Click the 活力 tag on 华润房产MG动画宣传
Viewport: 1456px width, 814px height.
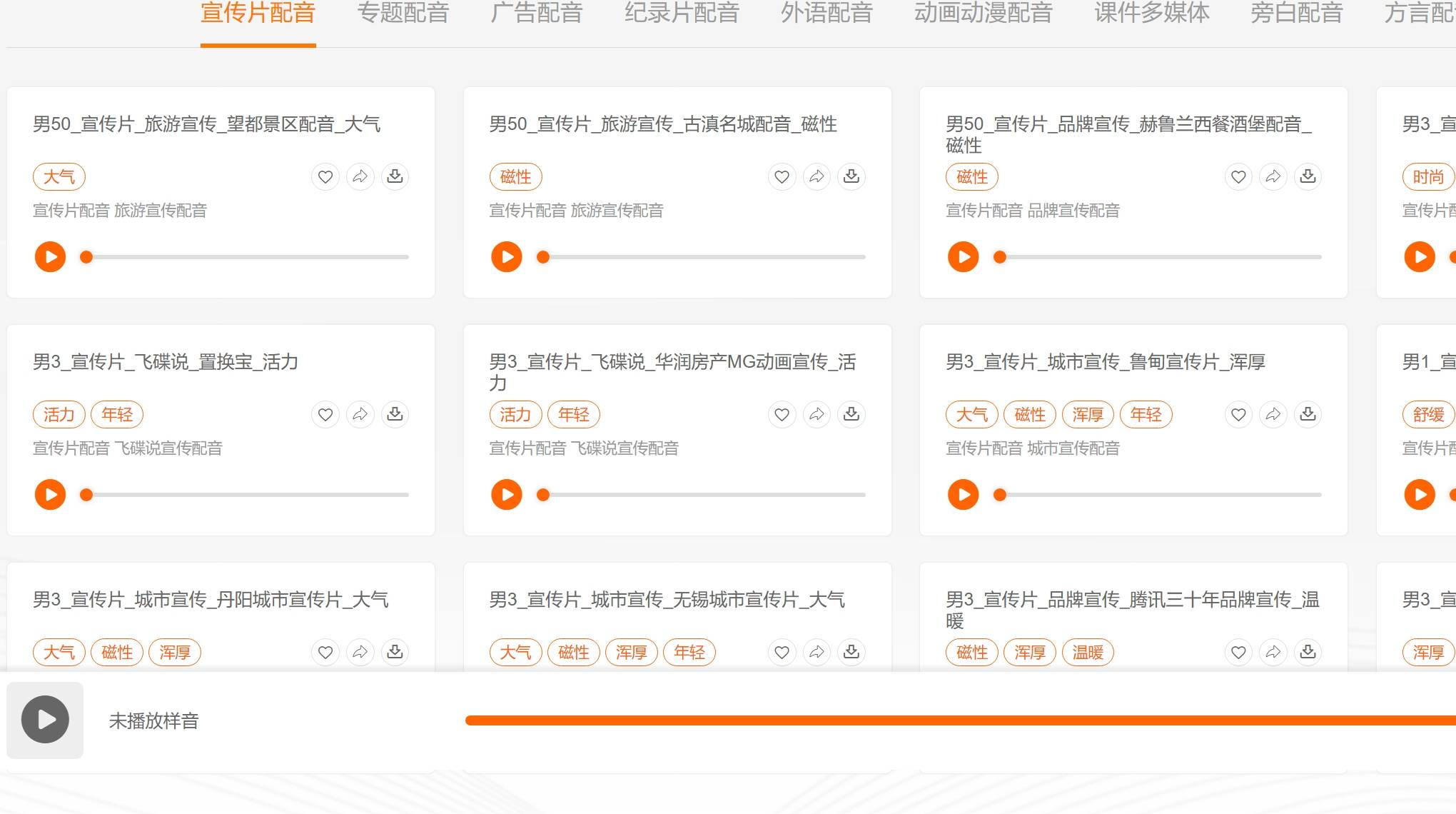(x=516, y=414)
